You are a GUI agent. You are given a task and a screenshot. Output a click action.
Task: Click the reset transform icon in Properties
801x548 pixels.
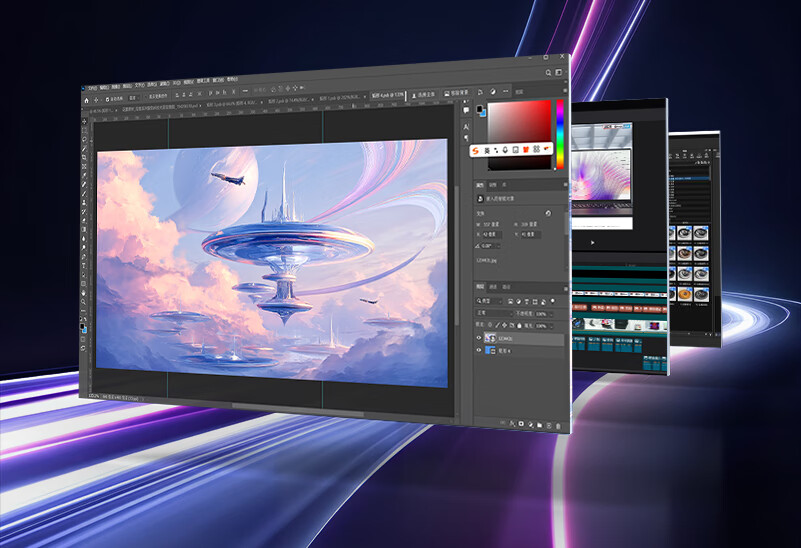click(x=547, y=211)
